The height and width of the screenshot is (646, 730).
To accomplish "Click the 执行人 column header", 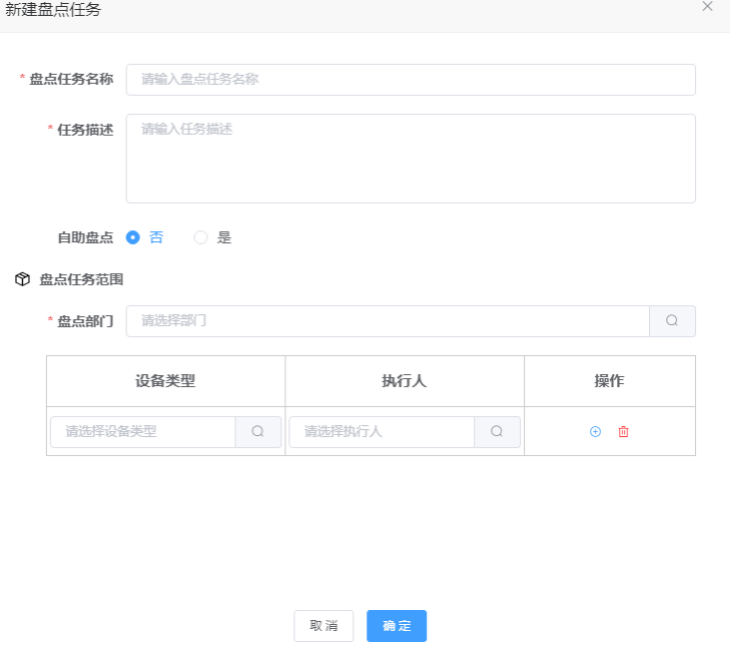I will pos(405,381).
